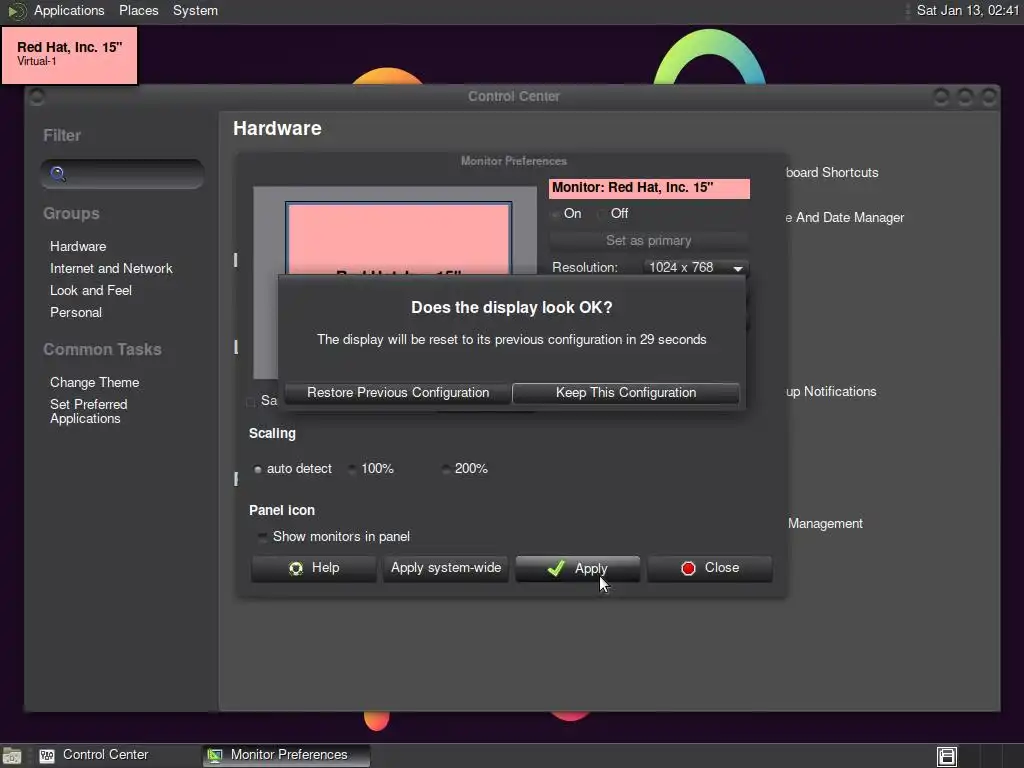Select Internet and Network group

(111, 268)
